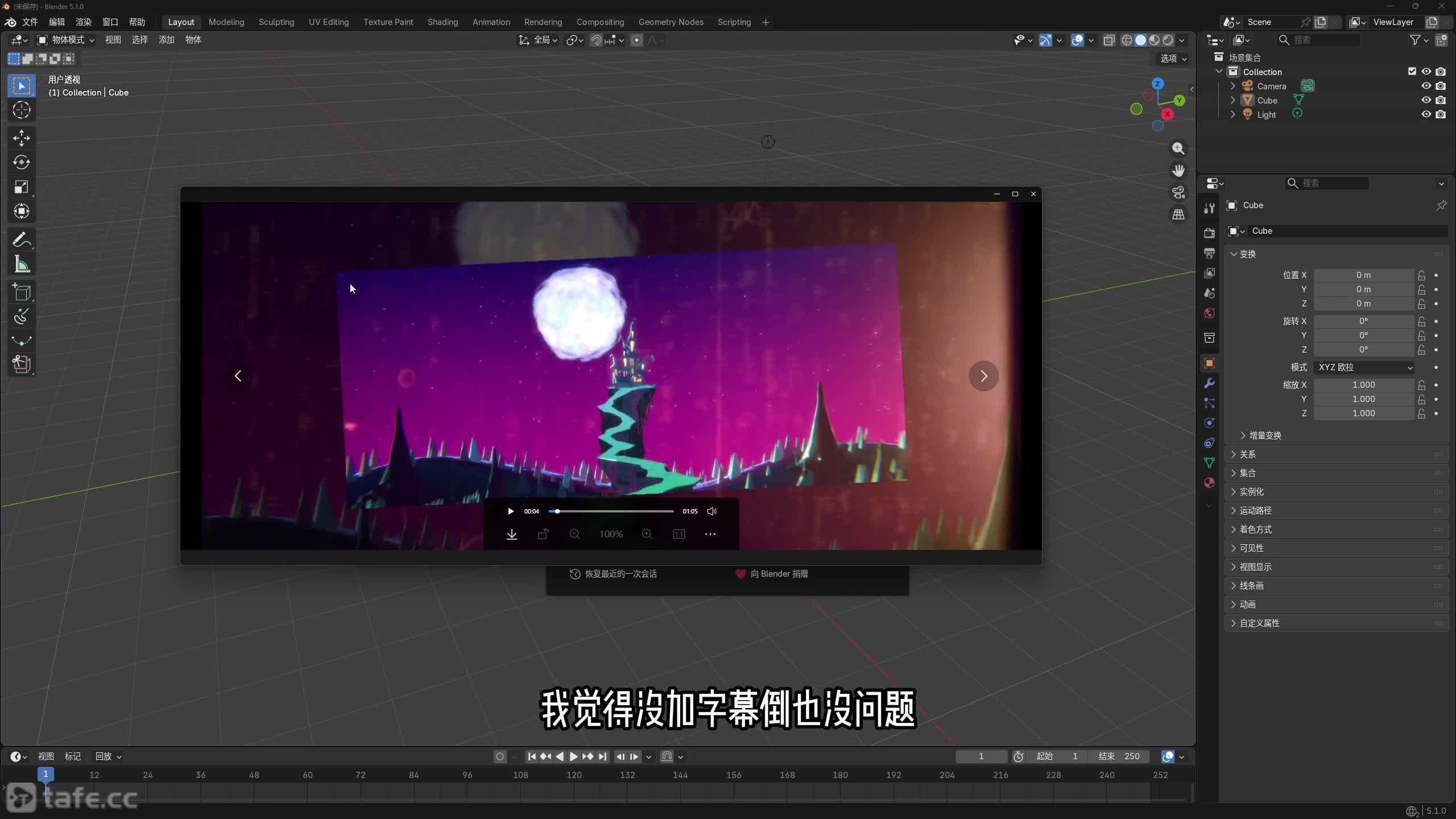1456x819 pixels.
Task: Uncheck the Collection exclude checkbox
Action: 1412,72
